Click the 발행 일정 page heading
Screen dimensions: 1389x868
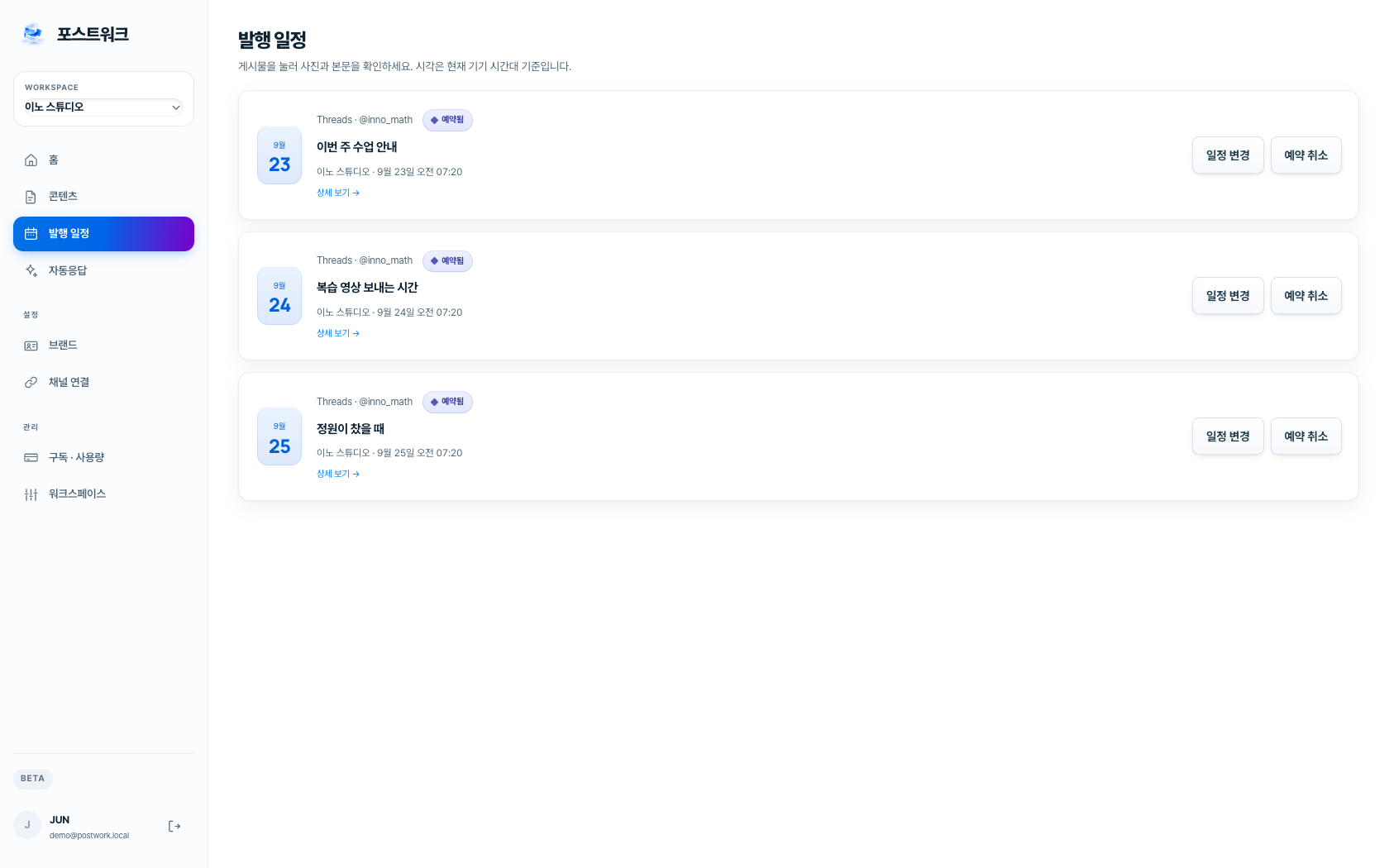[x=272, y=40]
